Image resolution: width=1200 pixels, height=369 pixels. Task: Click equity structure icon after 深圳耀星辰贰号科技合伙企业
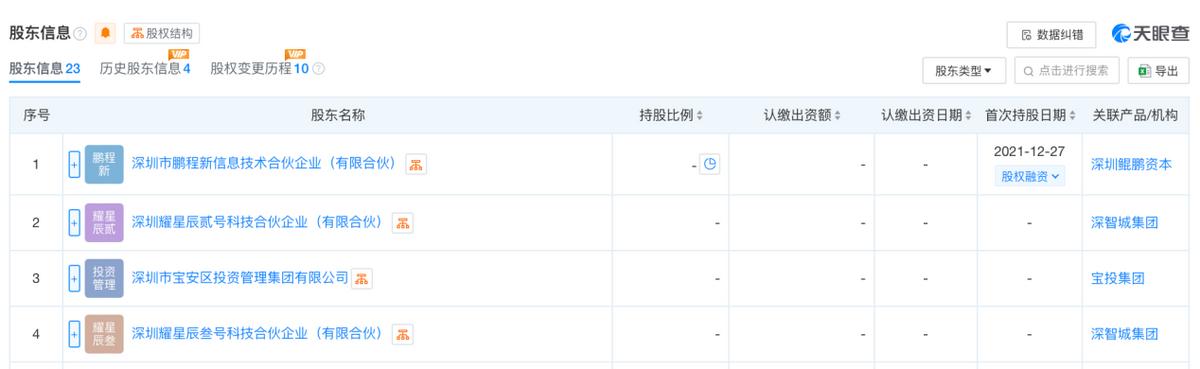(401, 222)
